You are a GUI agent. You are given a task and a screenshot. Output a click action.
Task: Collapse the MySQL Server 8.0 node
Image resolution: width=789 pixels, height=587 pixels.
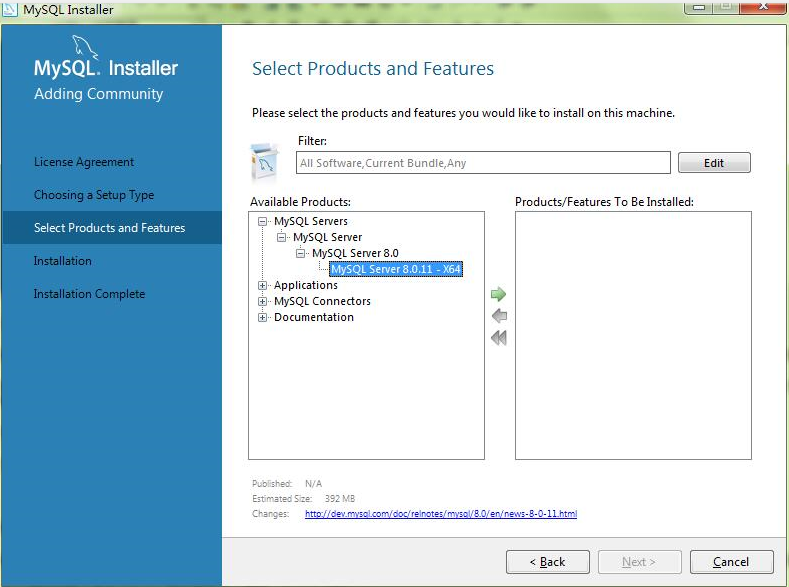point(300,254)
